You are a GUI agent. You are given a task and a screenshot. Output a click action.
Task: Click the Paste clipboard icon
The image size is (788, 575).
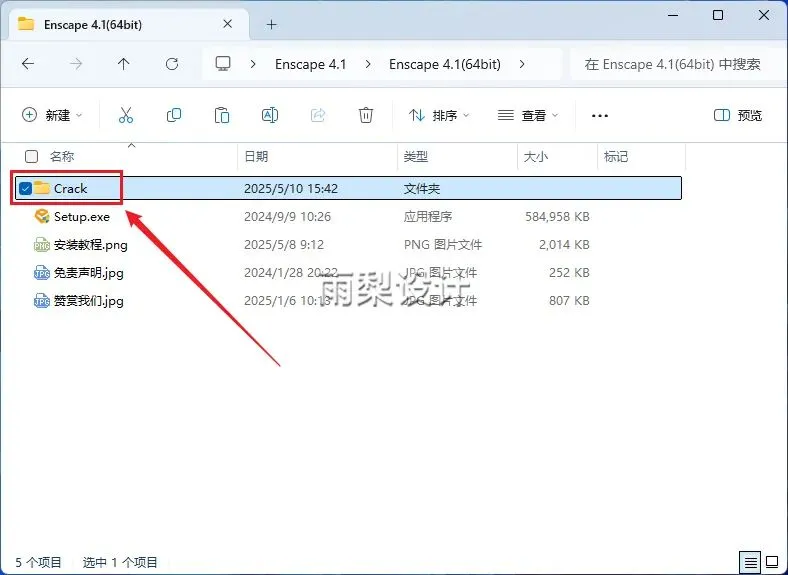(222, 115)
